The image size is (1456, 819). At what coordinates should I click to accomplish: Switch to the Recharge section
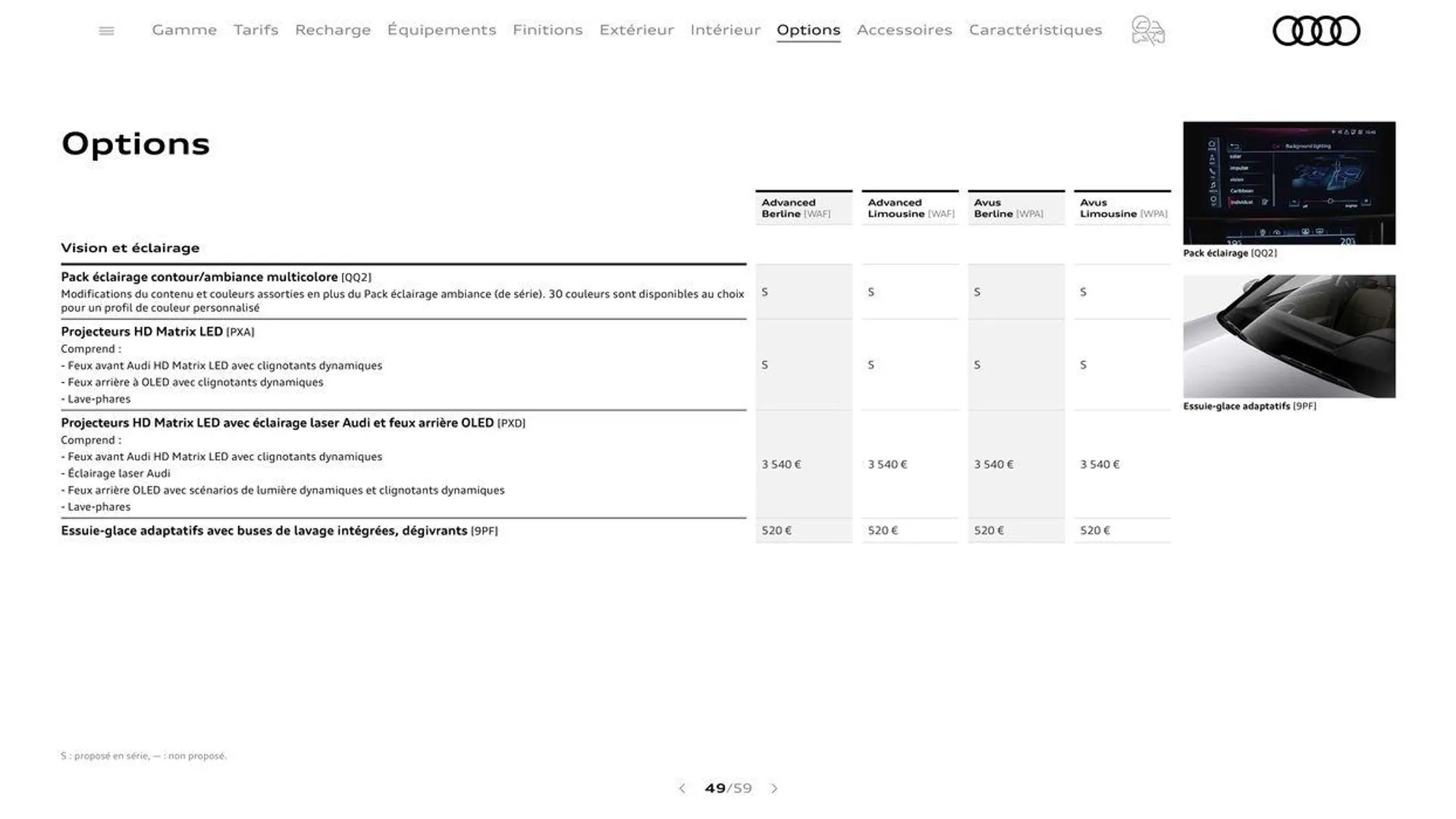pyautogui.click(x=333, y=30)
